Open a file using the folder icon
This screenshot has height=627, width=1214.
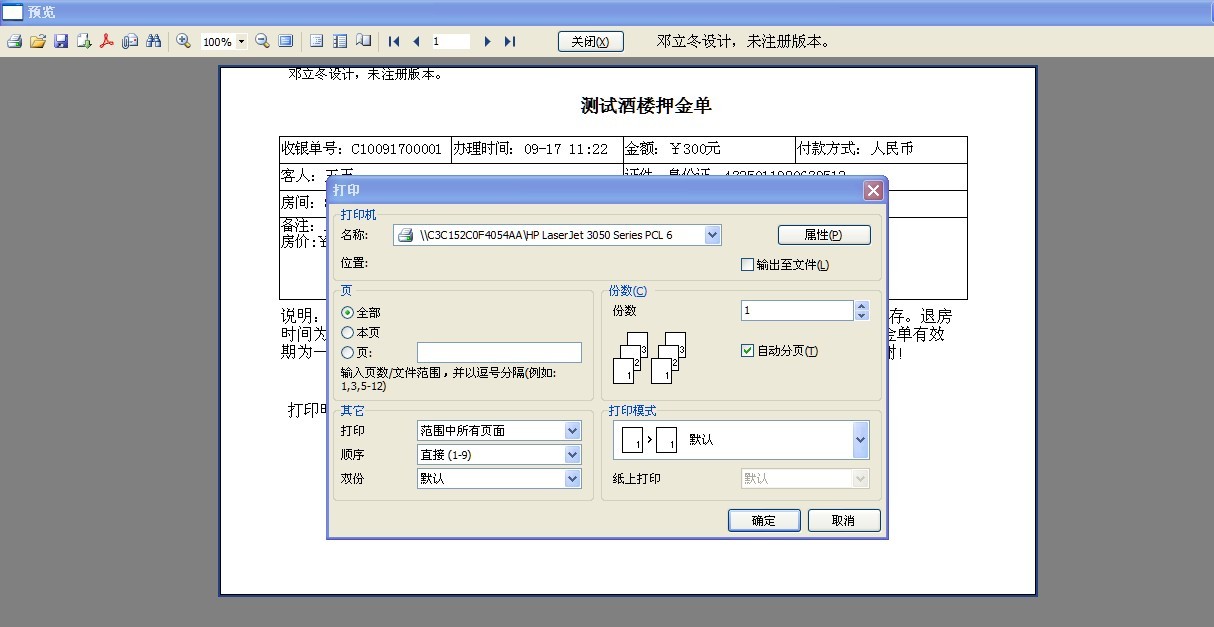(x=37, y=41)
